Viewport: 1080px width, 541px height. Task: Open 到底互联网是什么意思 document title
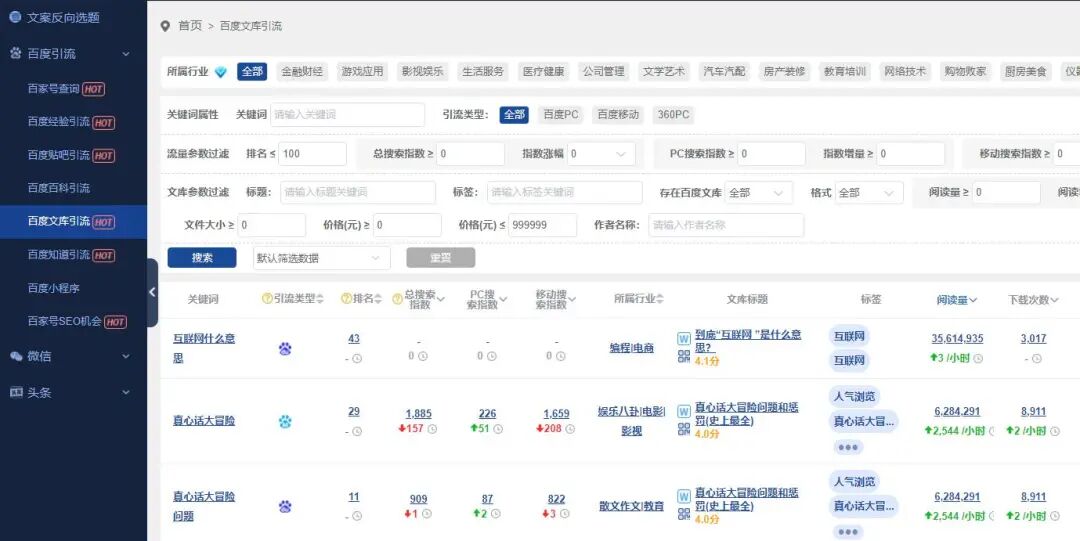click(748, 341)
